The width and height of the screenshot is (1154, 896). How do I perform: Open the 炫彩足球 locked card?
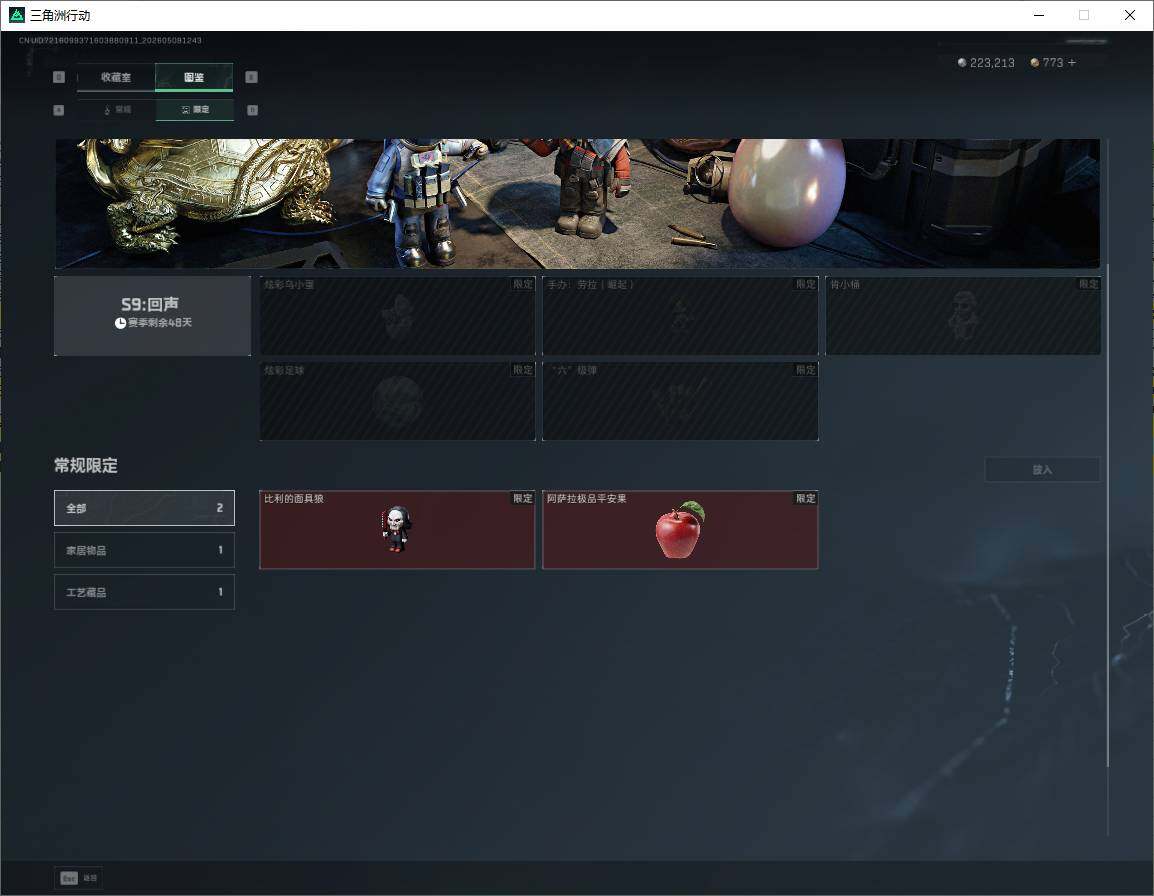(397, 401)
